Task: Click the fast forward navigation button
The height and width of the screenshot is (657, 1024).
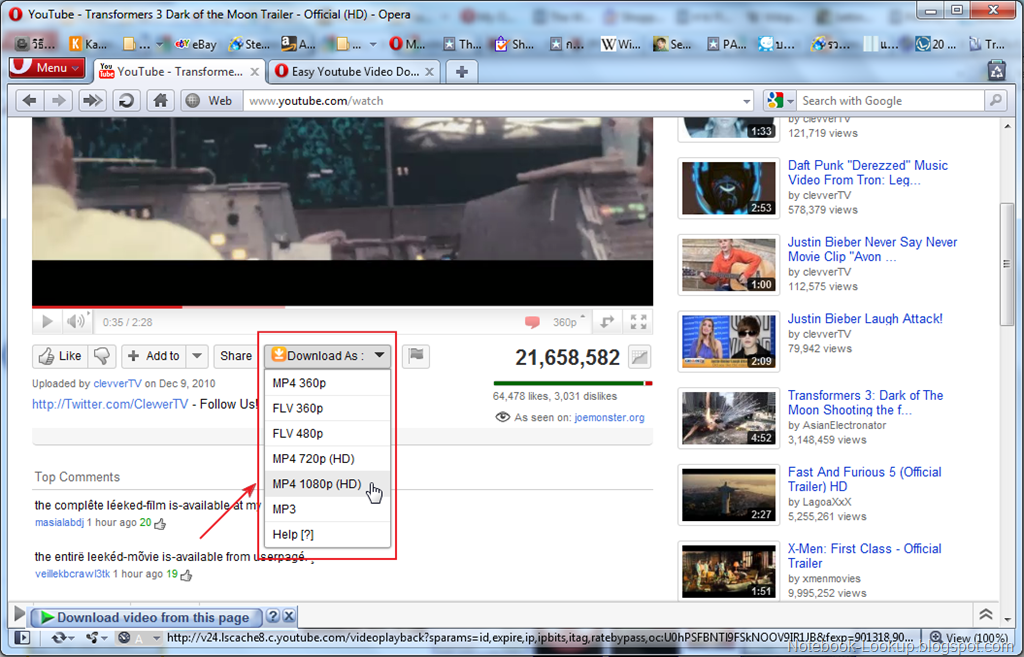Action: (93, 101)
